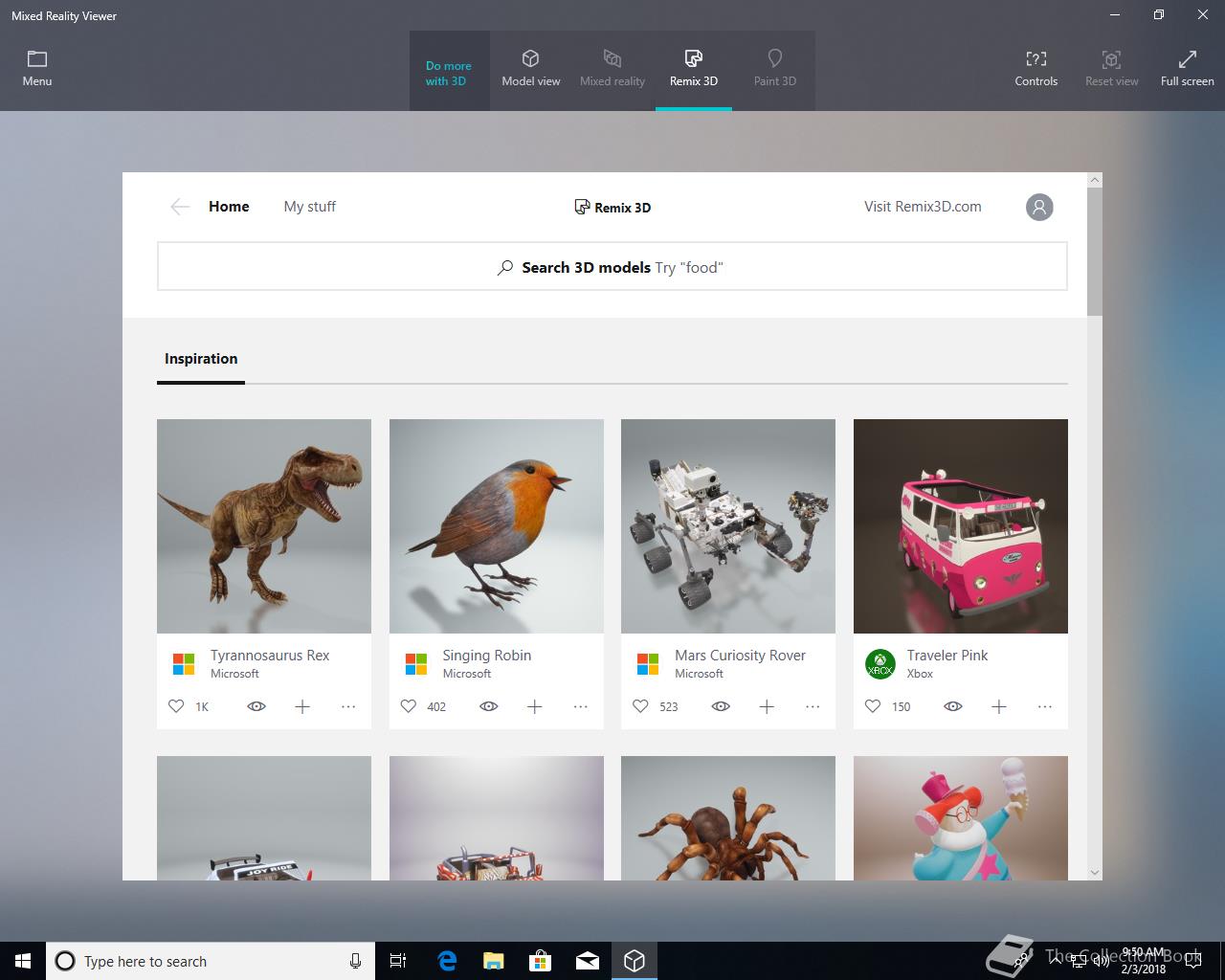Switch to Mixed reality tab

(612, 70)
